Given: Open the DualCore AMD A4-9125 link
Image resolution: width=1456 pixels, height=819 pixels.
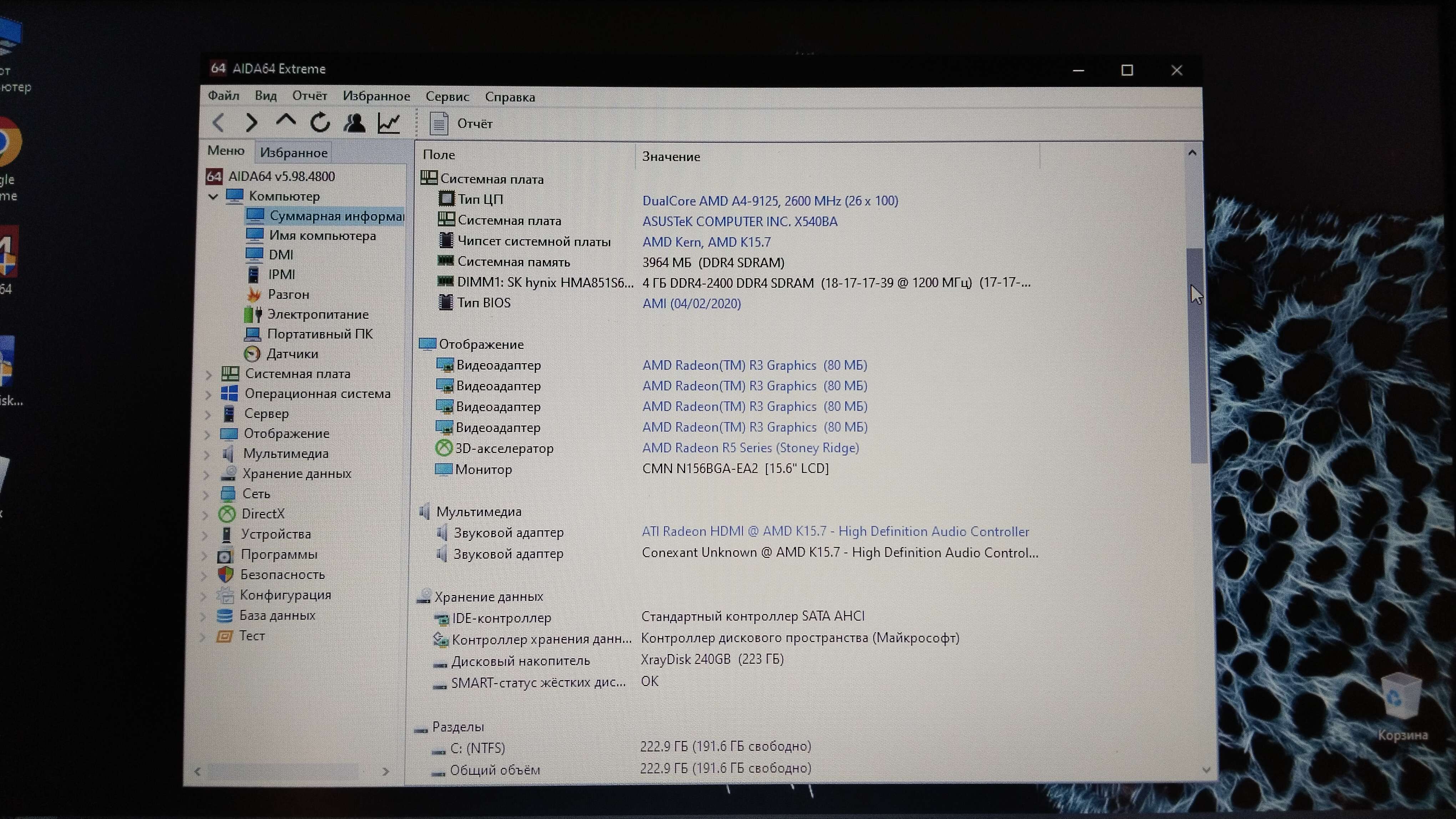Looking at the screenshot, I should point(769,200).
